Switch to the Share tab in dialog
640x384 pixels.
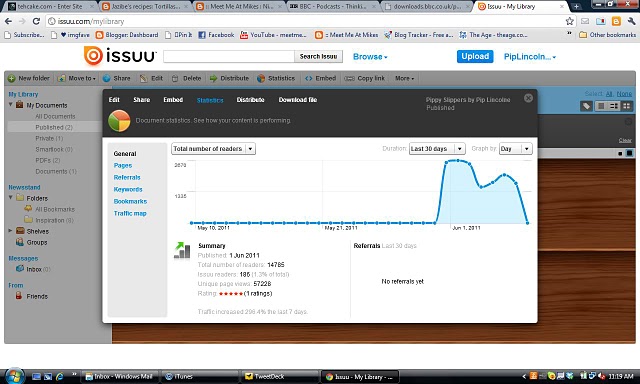pyautogui.click(x=142, y=100)
